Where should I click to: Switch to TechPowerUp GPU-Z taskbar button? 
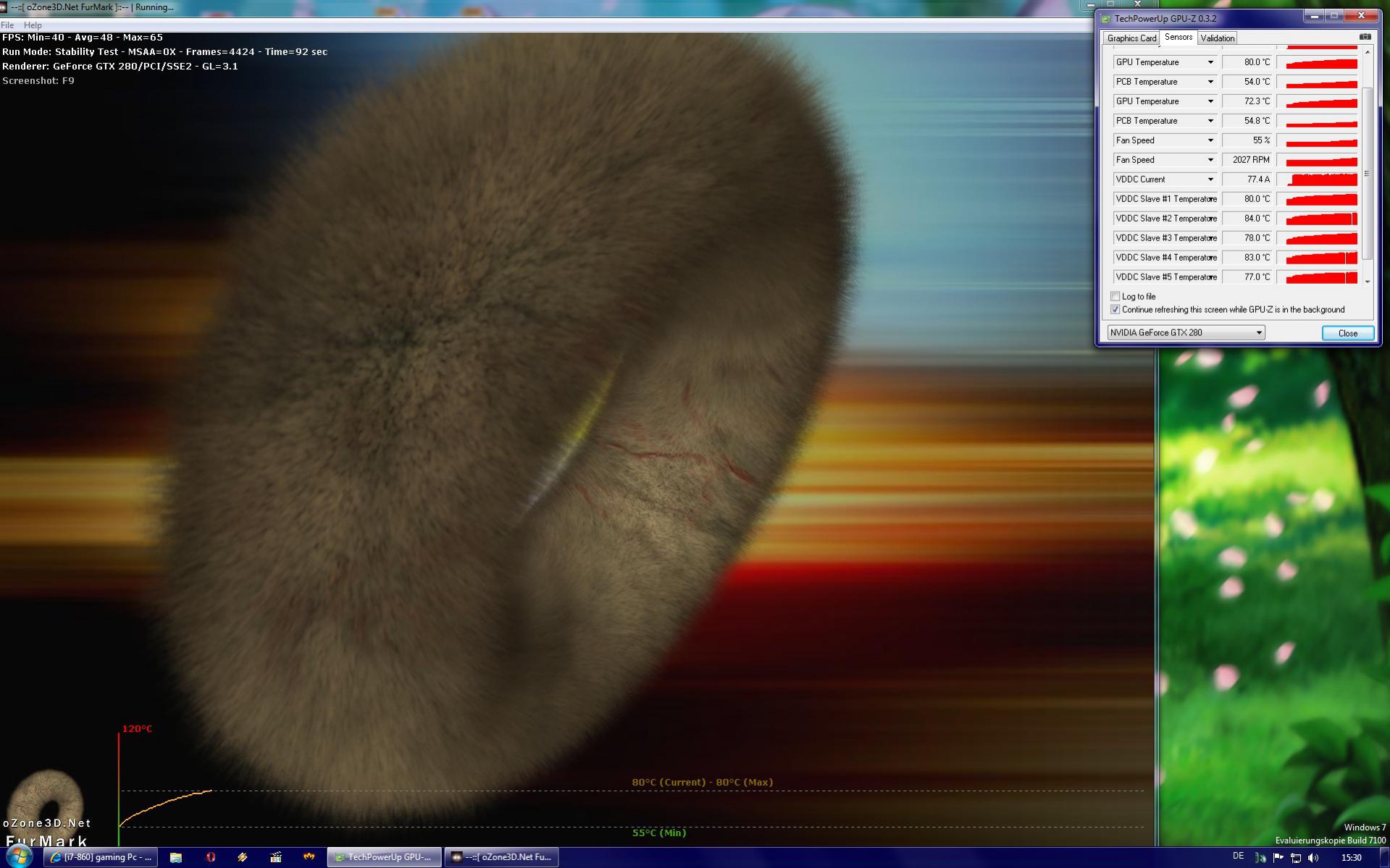pos(384,857)
